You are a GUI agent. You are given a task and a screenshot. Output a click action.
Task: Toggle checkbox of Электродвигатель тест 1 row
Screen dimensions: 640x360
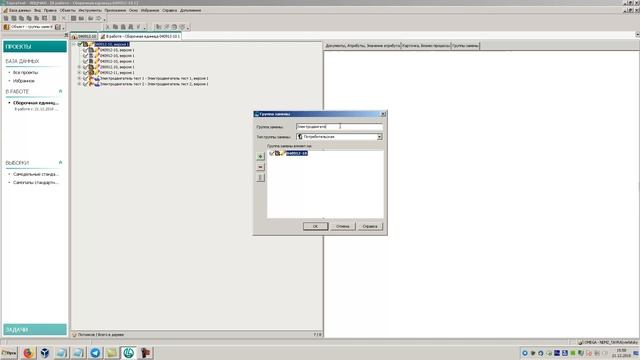(x=85, y=78)
